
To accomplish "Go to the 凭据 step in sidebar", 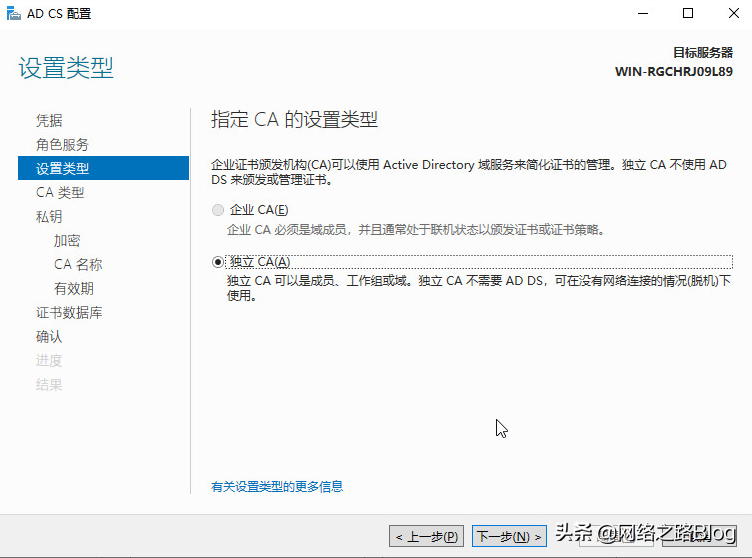I will [x=49, y=120].
